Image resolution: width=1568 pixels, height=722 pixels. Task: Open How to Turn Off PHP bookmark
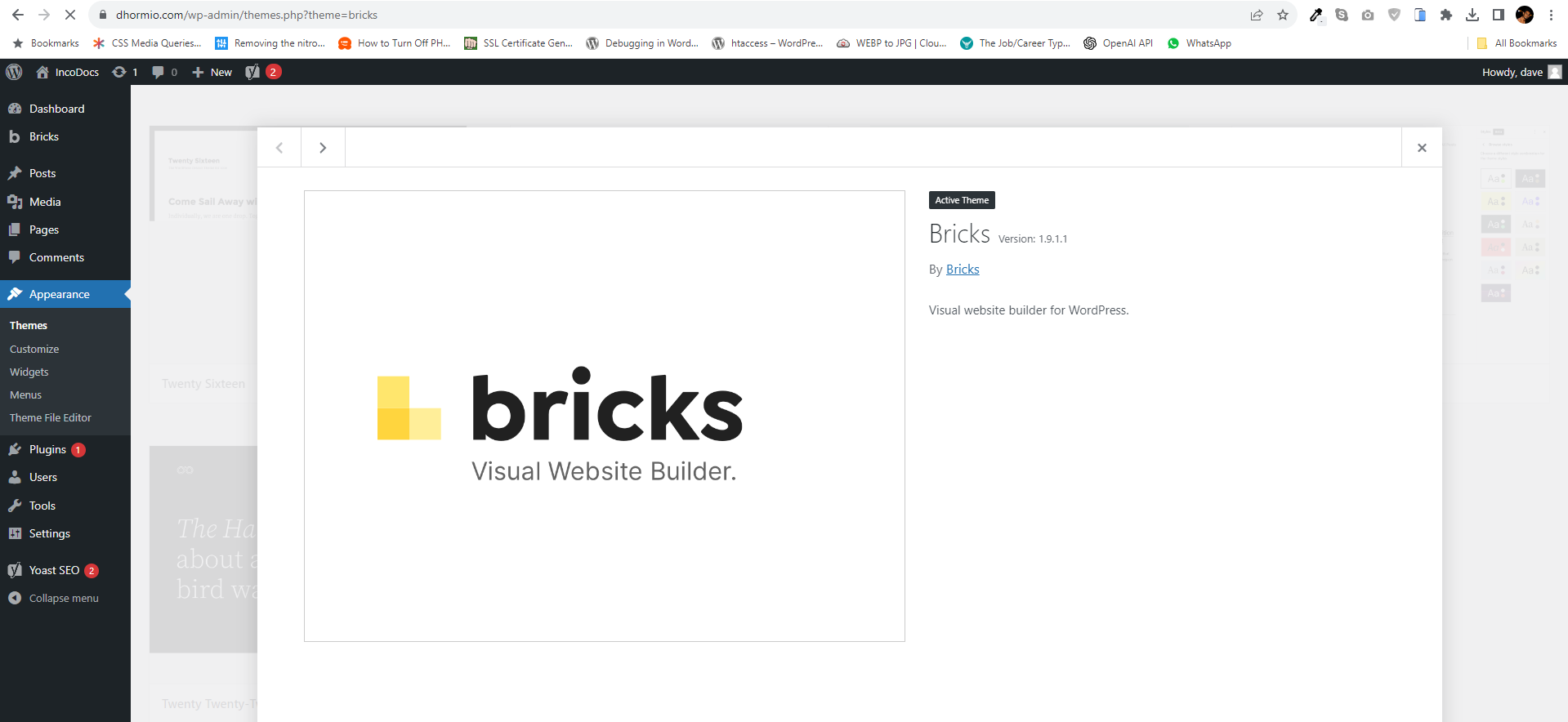tap(395, 43)
